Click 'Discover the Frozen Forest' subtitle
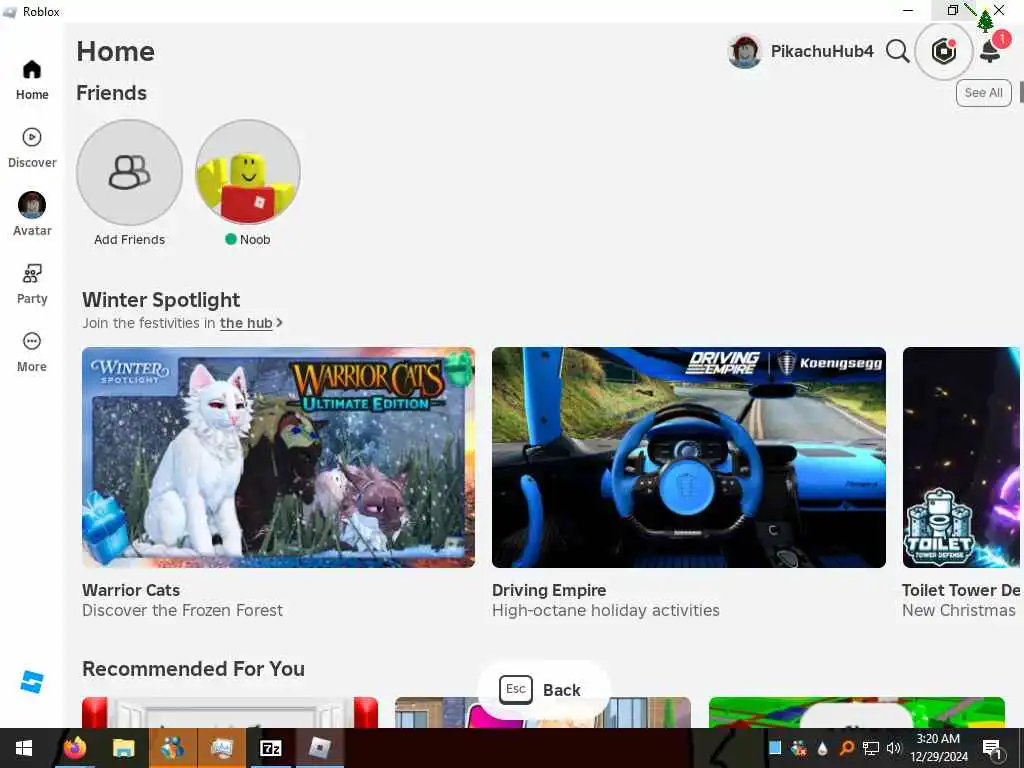This screenshot has width=1024, height=768. coord(183,610)
